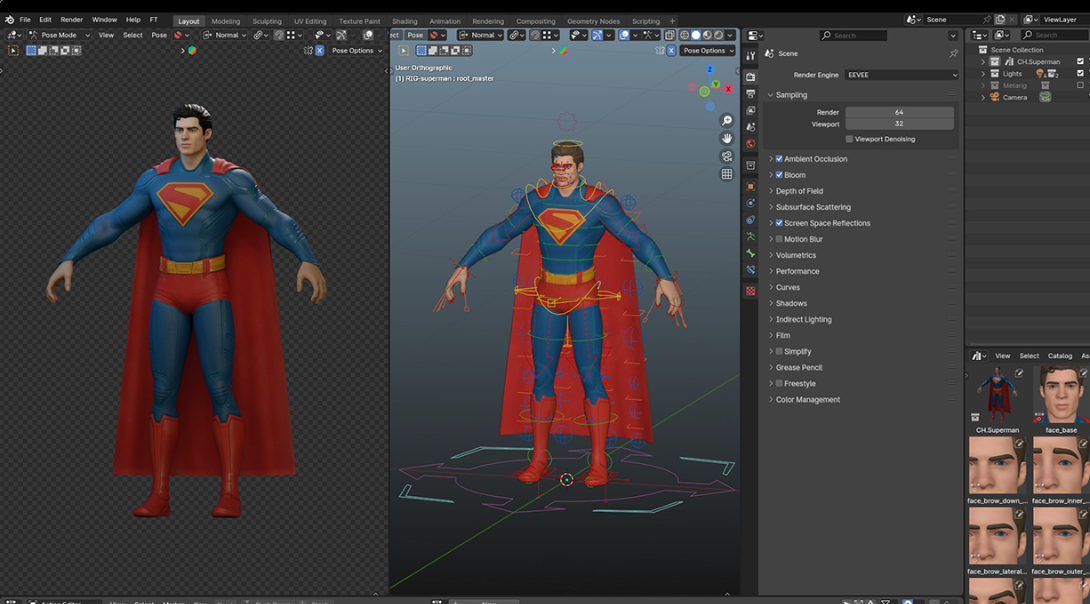Viewport: 1090px width, 604px height.
Task: Toggle the Metarig collection checkbox in outliner
Action: pyautogui.click(x=1080, y=85)
